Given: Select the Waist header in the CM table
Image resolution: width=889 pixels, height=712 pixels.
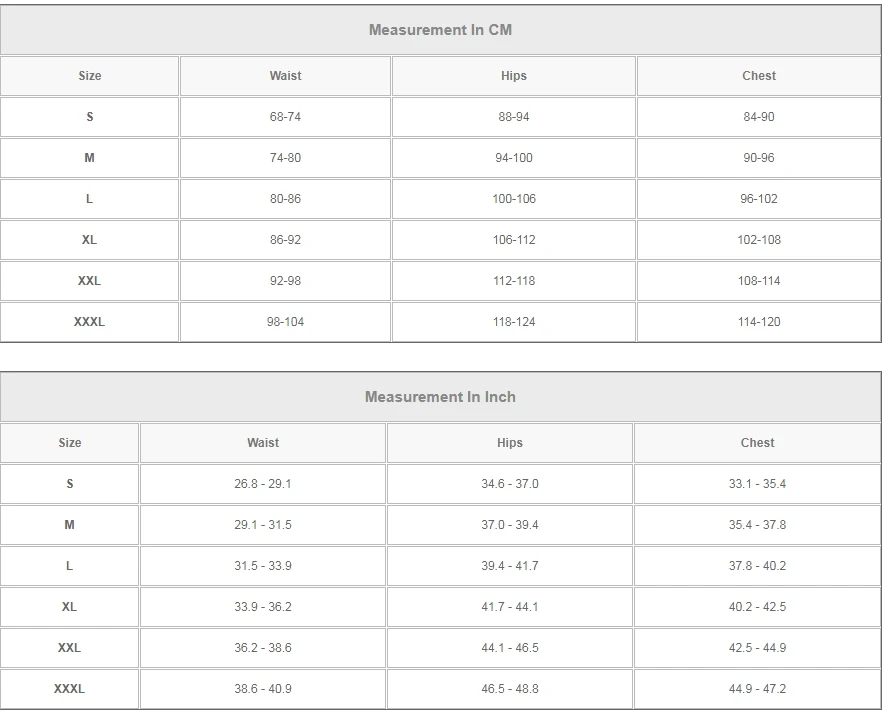Looking at the screenshot, I should click(285, 76).
